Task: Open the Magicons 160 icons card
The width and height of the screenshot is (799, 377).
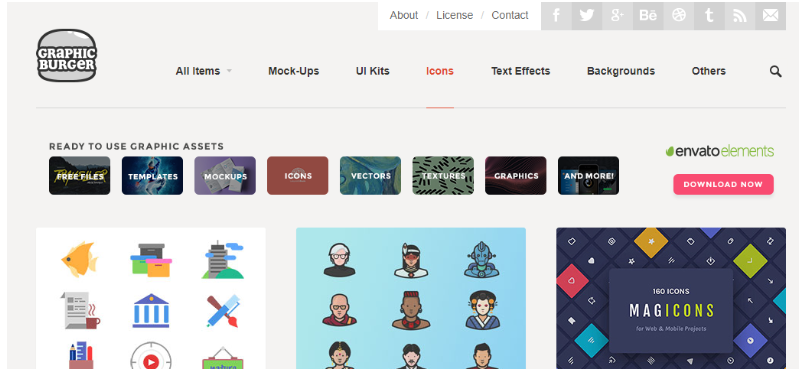Action: pos(671,298)
